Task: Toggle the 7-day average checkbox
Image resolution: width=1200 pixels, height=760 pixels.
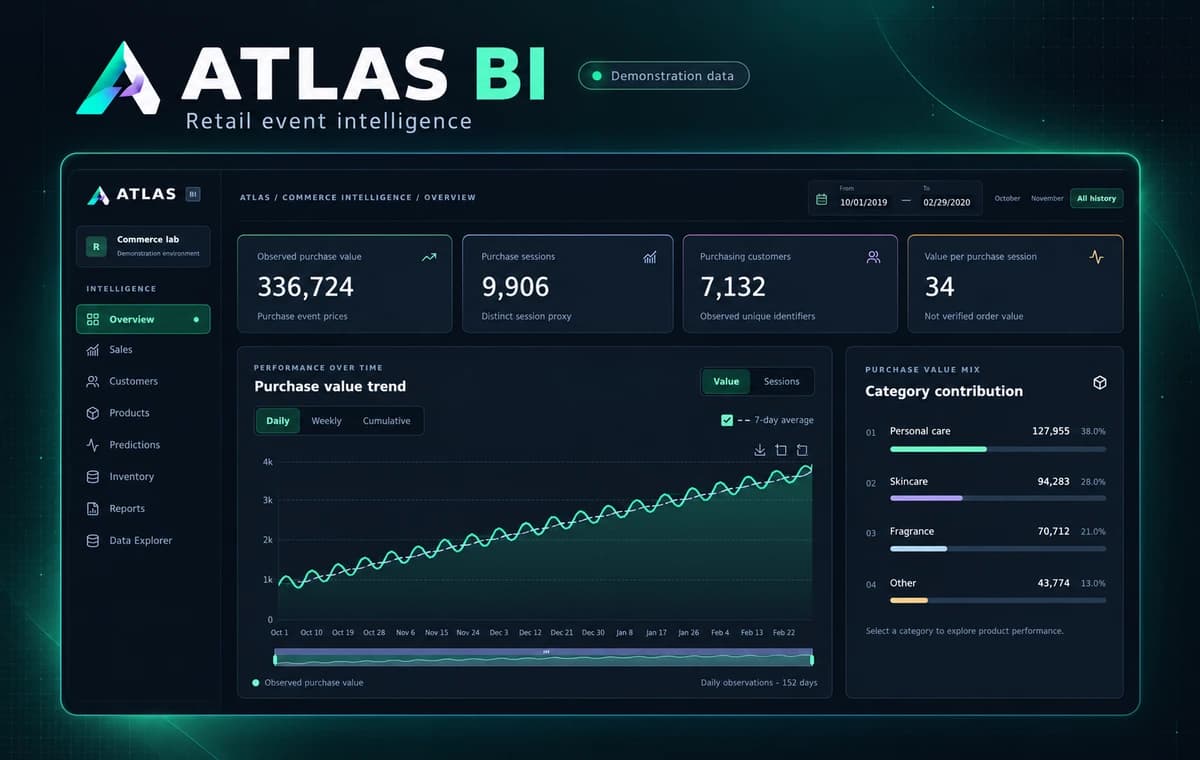Action: 727,420
